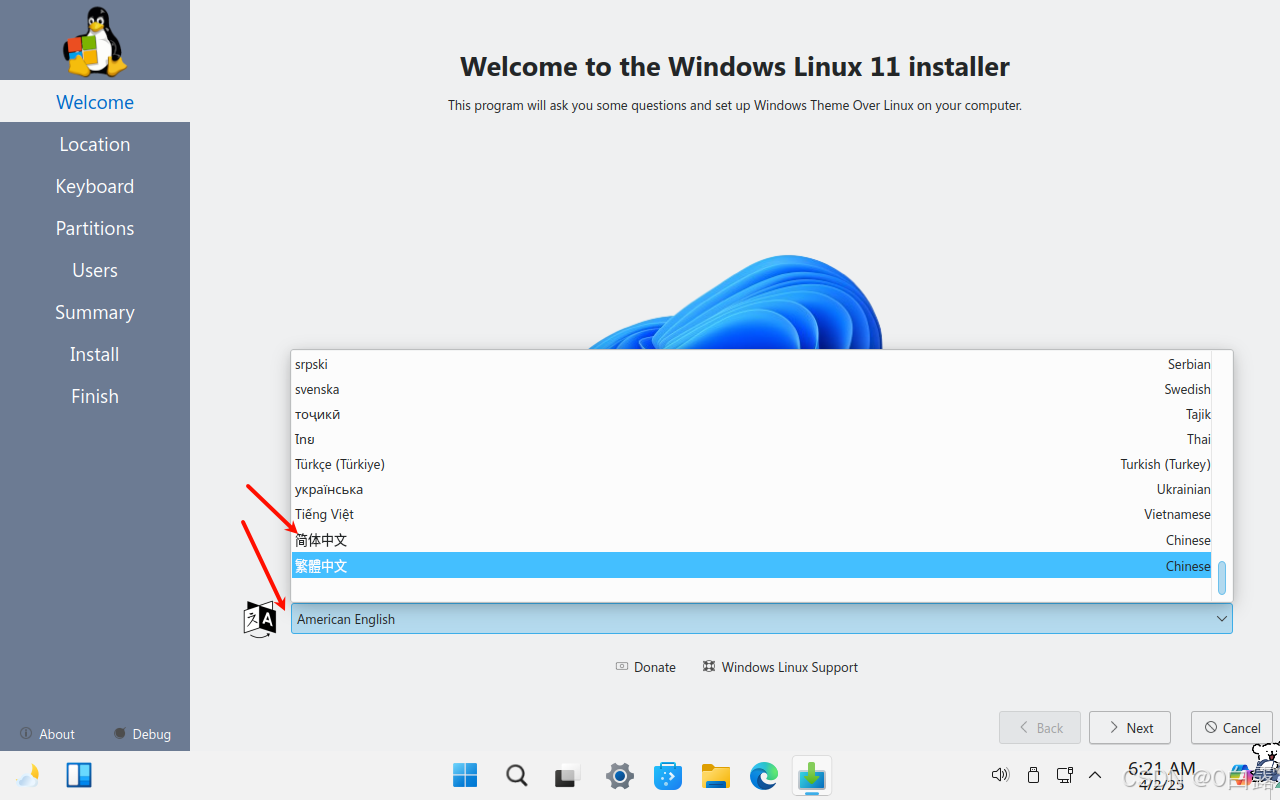Select the Install step in sidebar
The width and height of the screenshot is (1280, 800).
point(95,354)
